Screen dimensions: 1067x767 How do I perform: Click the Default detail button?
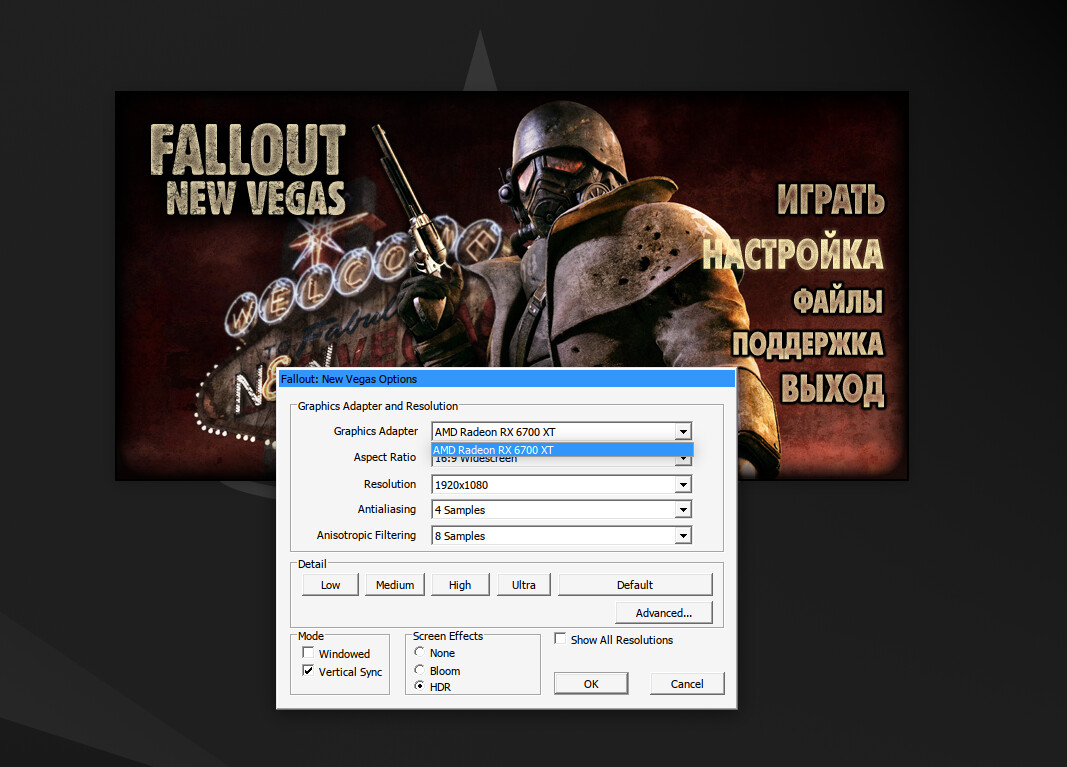[634, 585]
